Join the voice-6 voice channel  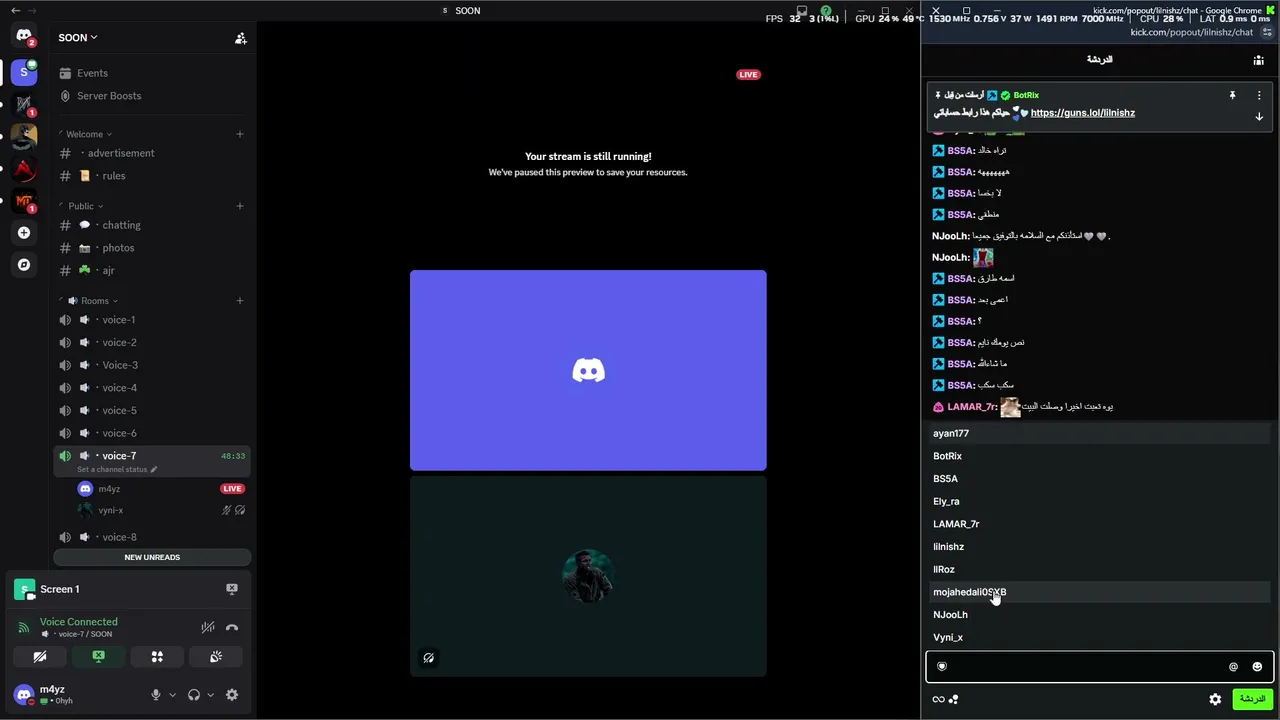(x=152, y=433)
